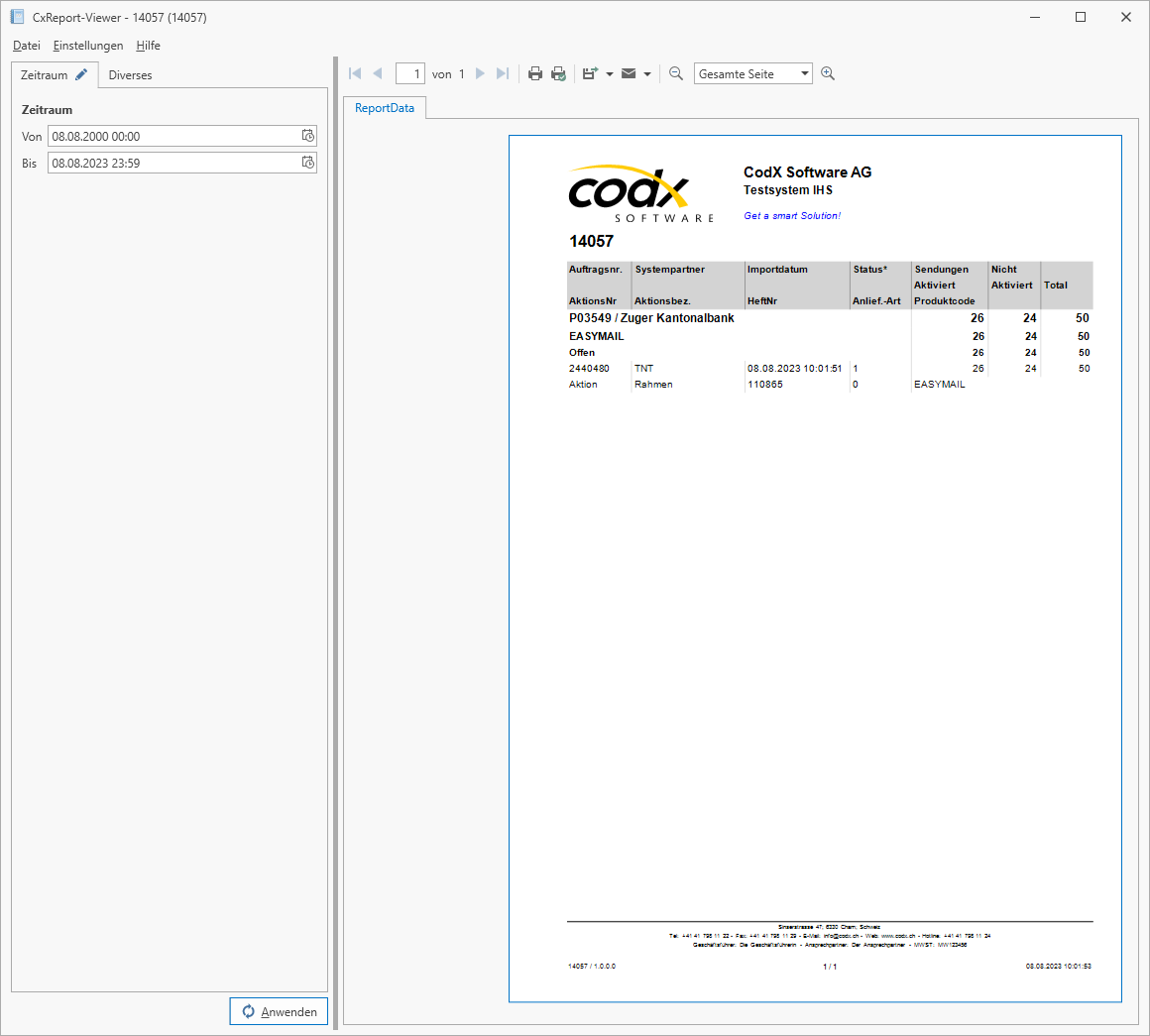1150x1036 pixels.
Task: Go to the first page icon
Action: click(x=354, y=72)
